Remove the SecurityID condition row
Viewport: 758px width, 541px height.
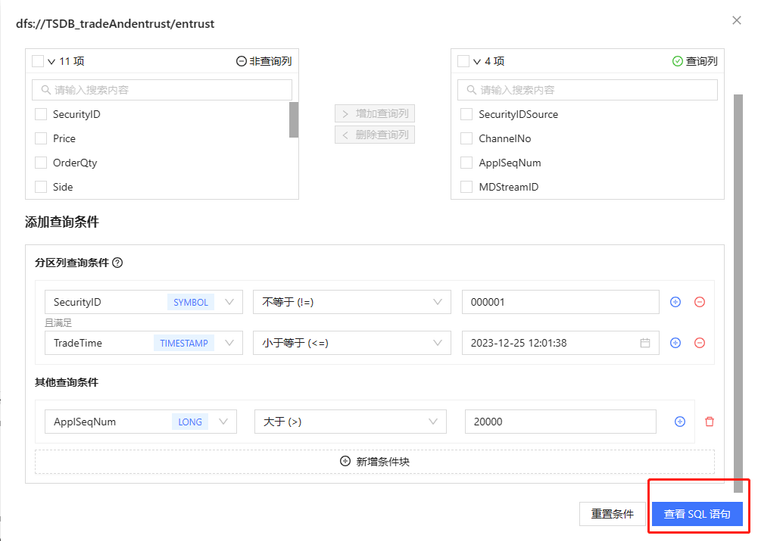(699, 302)
